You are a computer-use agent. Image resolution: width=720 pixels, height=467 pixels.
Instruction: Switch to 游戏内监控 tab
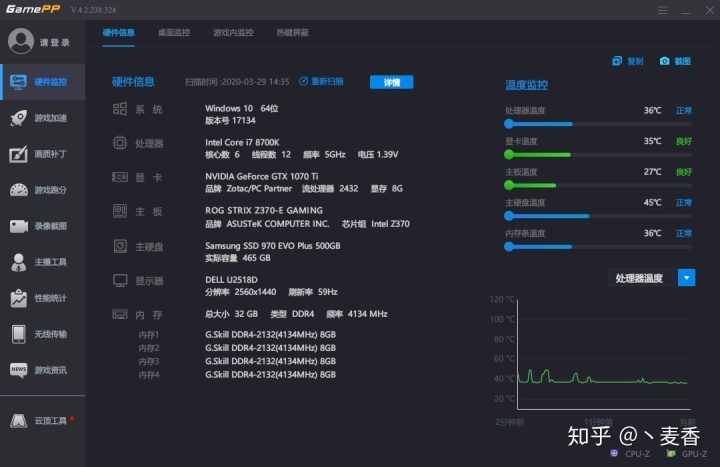tap(233, 33)
